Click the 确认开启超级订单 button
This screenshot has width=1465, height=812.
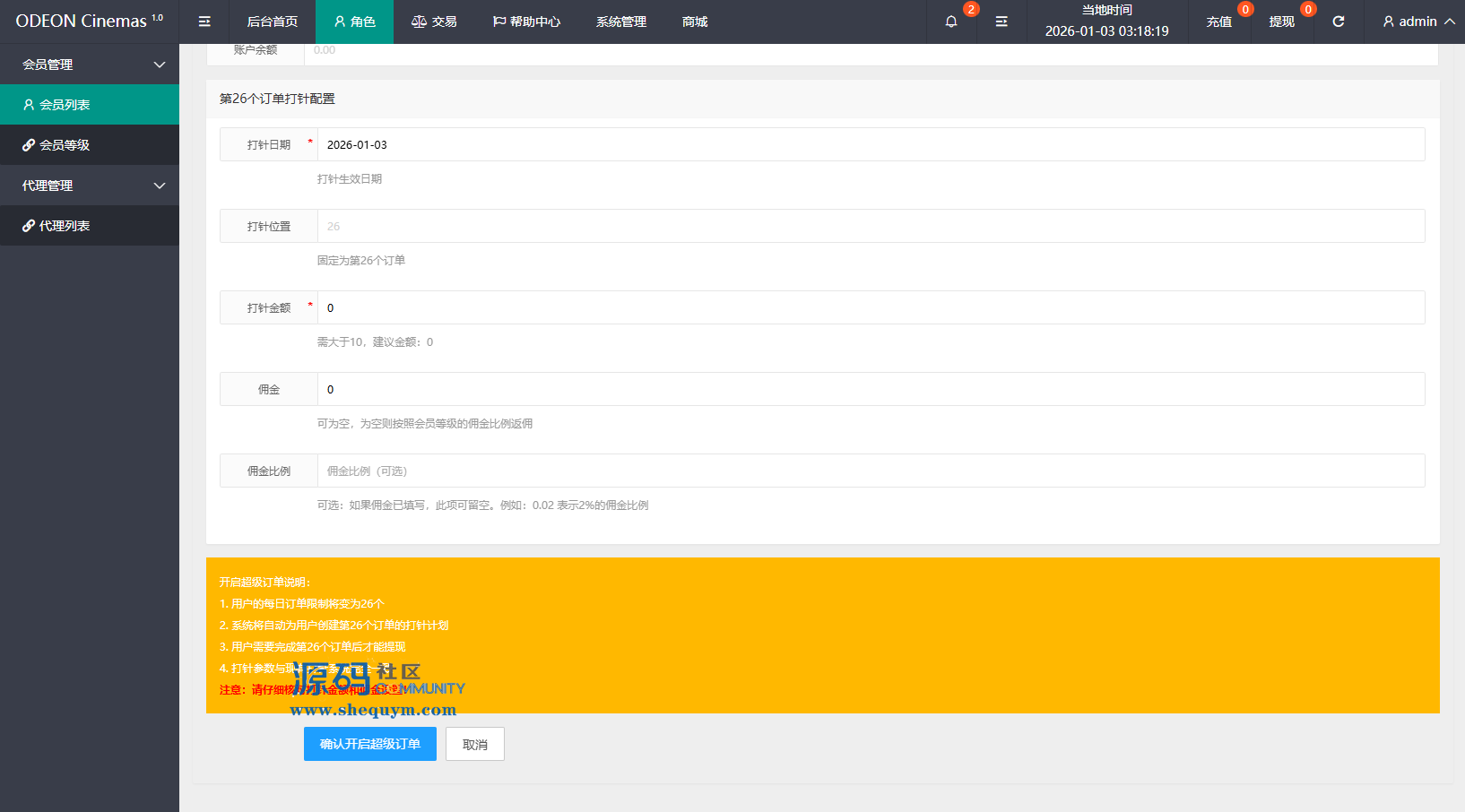click(369, 744)
